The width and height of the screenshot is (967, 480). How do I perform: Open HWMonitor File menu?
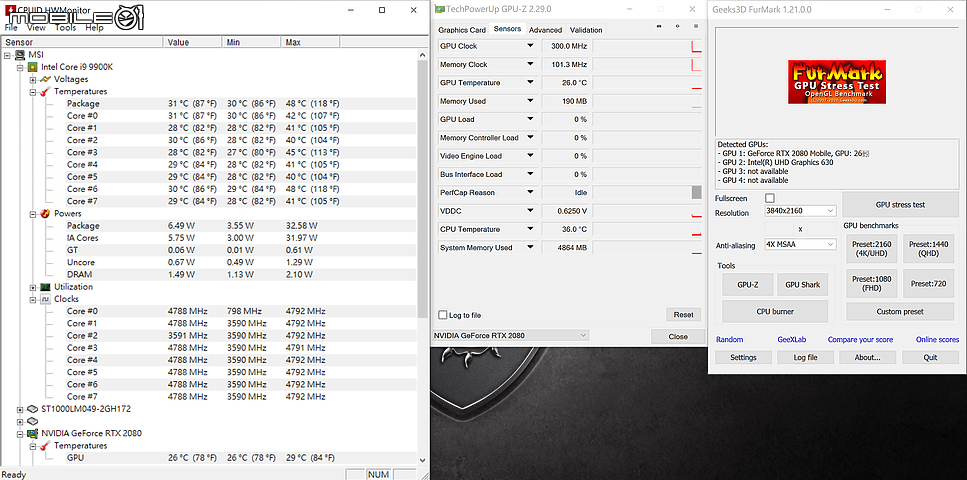[x=11, y=28]
